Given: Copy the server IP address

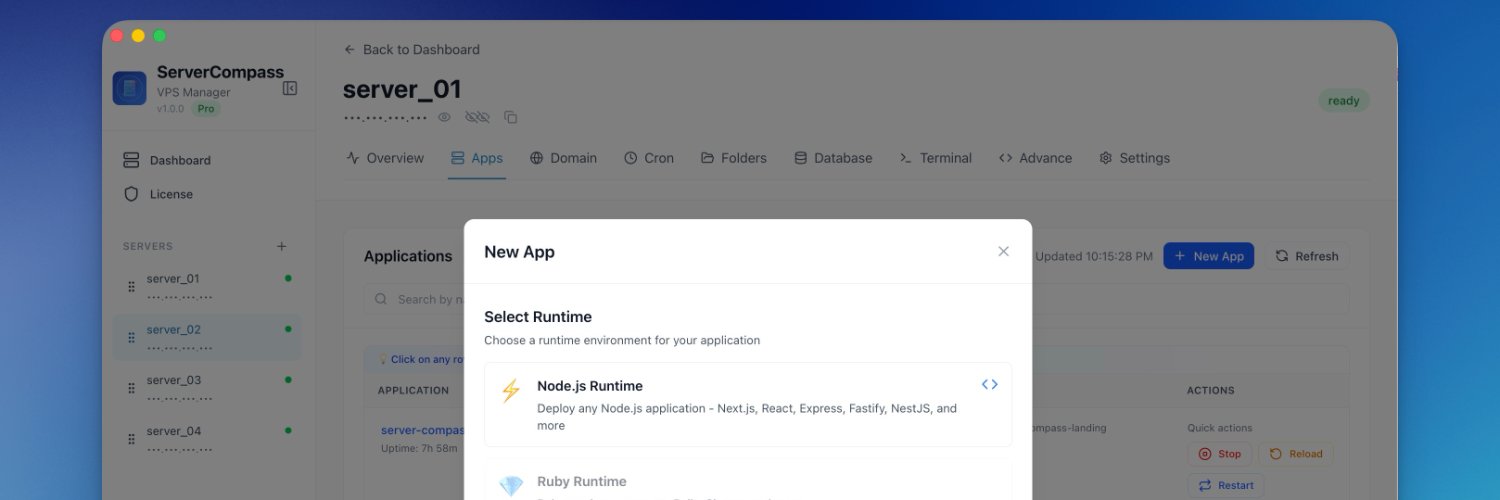Looking at the screenshot, I should 511,117.
